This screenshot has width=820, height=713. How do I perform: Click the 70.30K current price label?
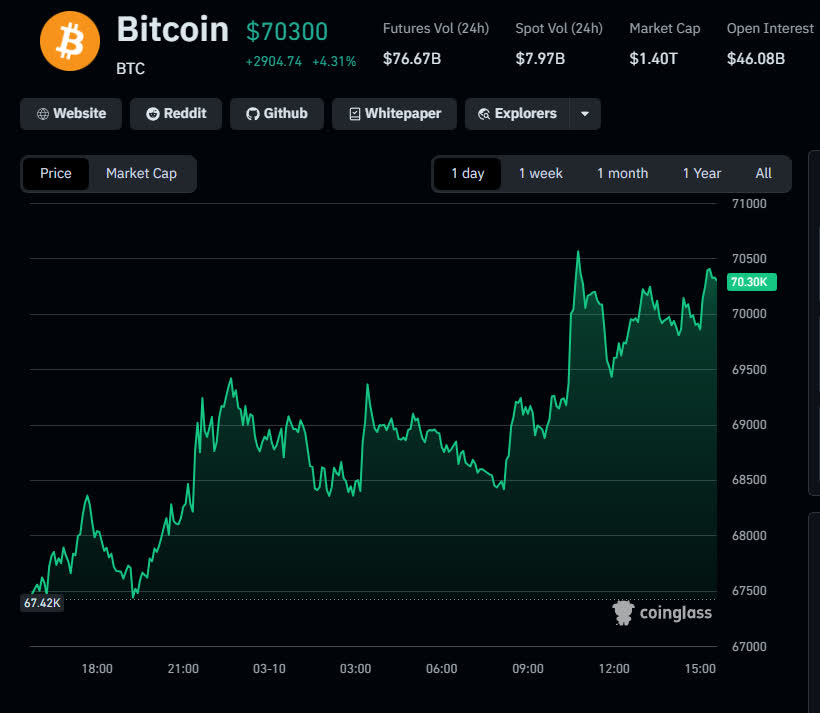click(x=749, y=282)
